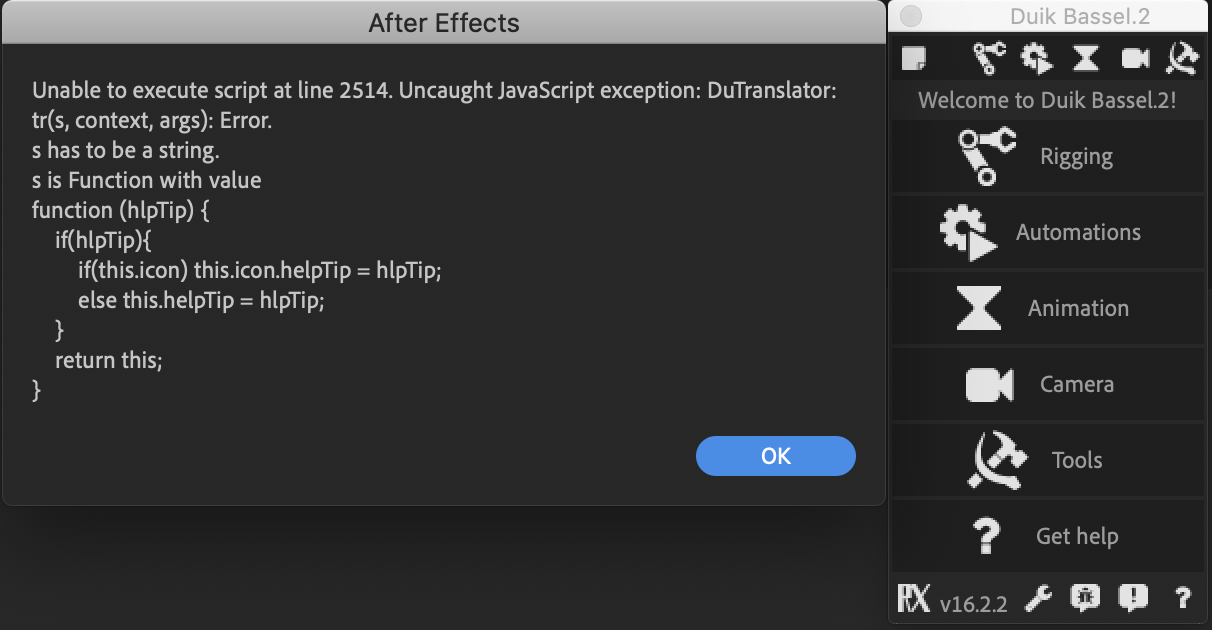Open the bug report icon in the status bar
The width and height of the screenshot is (1212, 630).
pyautogui.click(x=1086, y=600)
